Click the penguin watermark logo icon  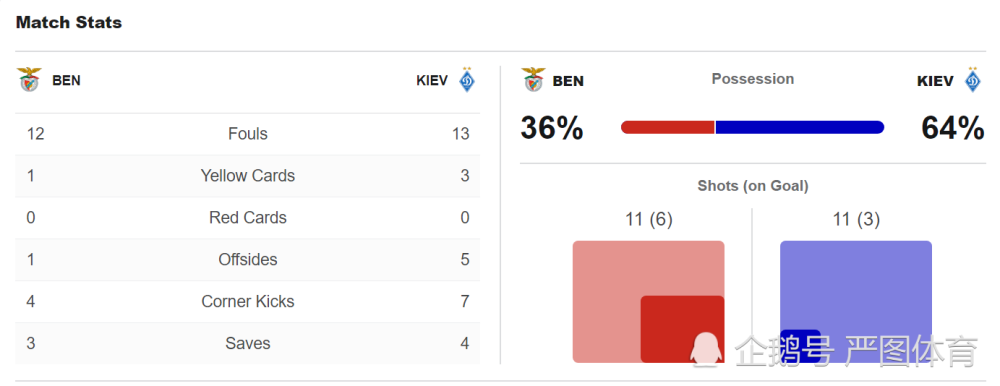tap(705, 350)
